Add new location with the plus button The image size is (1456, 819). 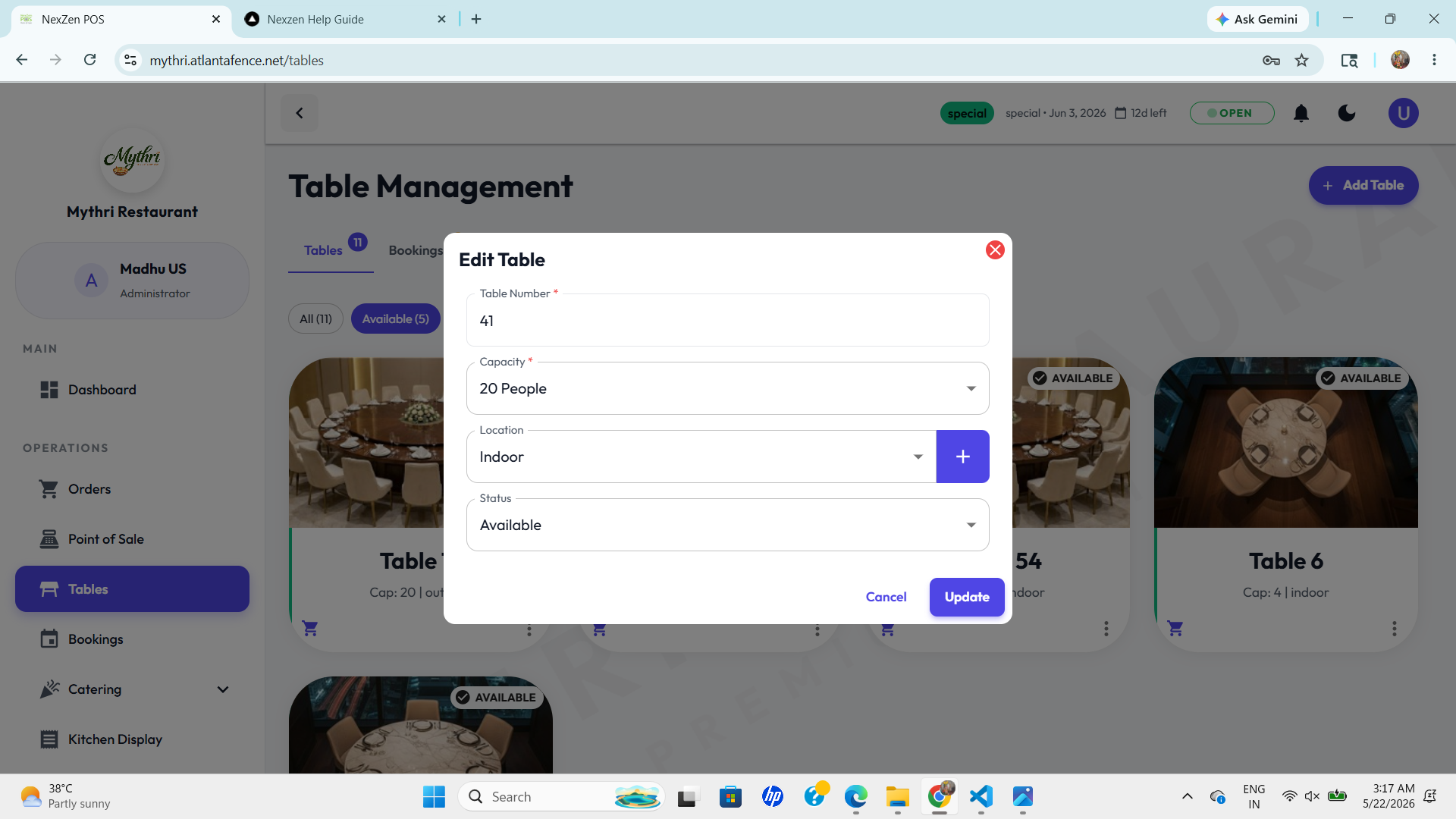[x=962, y=457]
